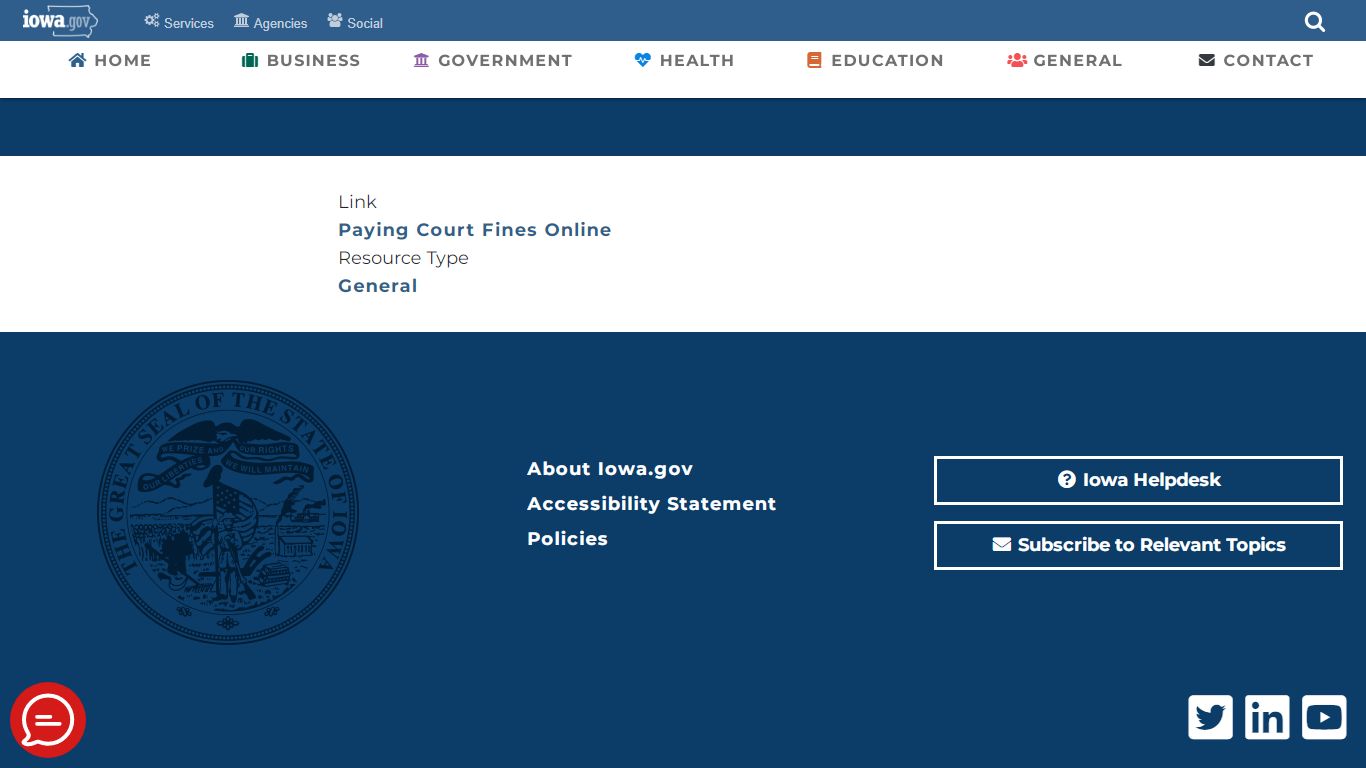This screenshot has width=1366, height=768.
Task: Open the Services link in top bar
Action: tap(179, 22)
